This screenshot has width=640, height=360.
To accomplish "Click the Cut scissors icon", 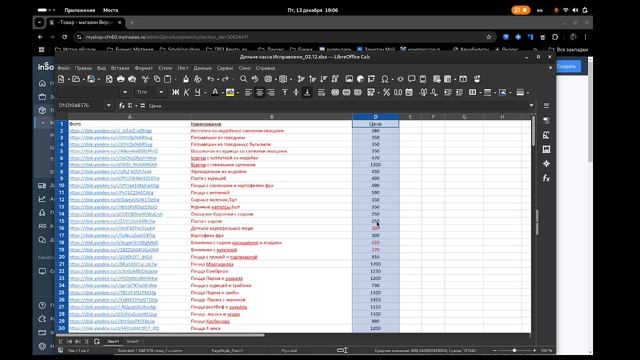I will tap(145, 79).
